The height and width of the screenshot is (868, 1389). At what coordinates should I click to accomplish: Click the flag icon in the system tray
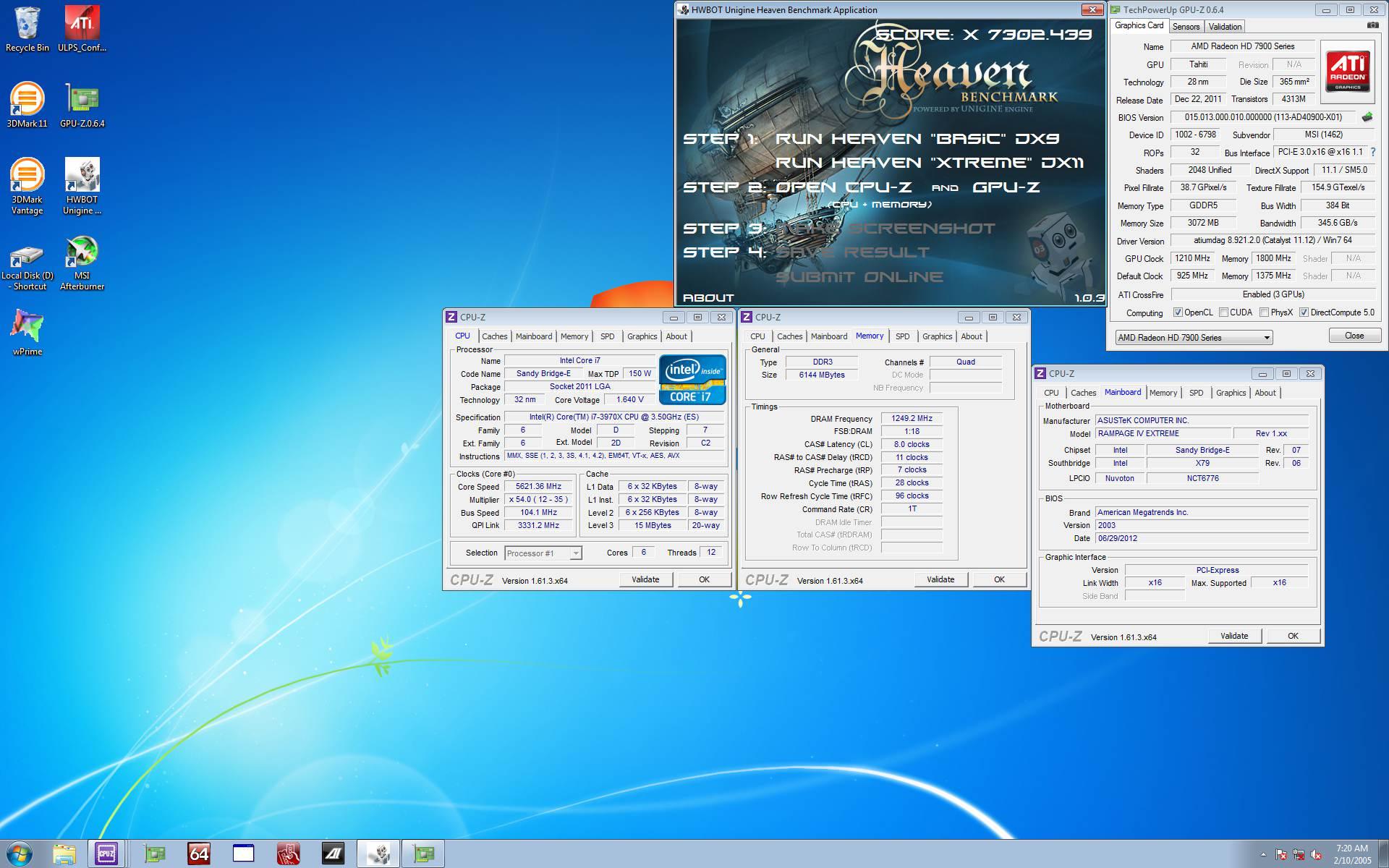(1281, 854)
